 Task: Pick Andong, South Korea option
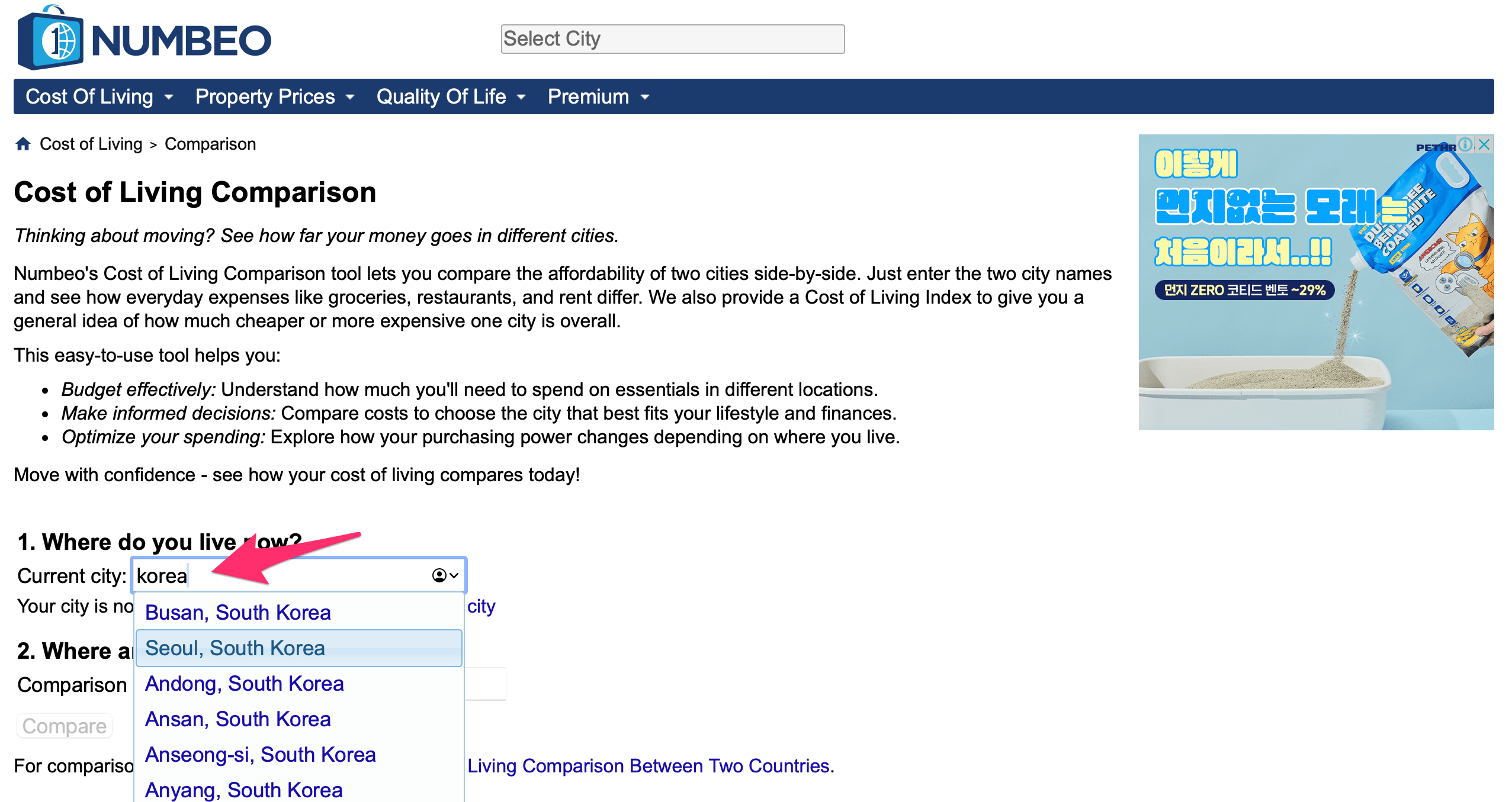pos(245,684)
